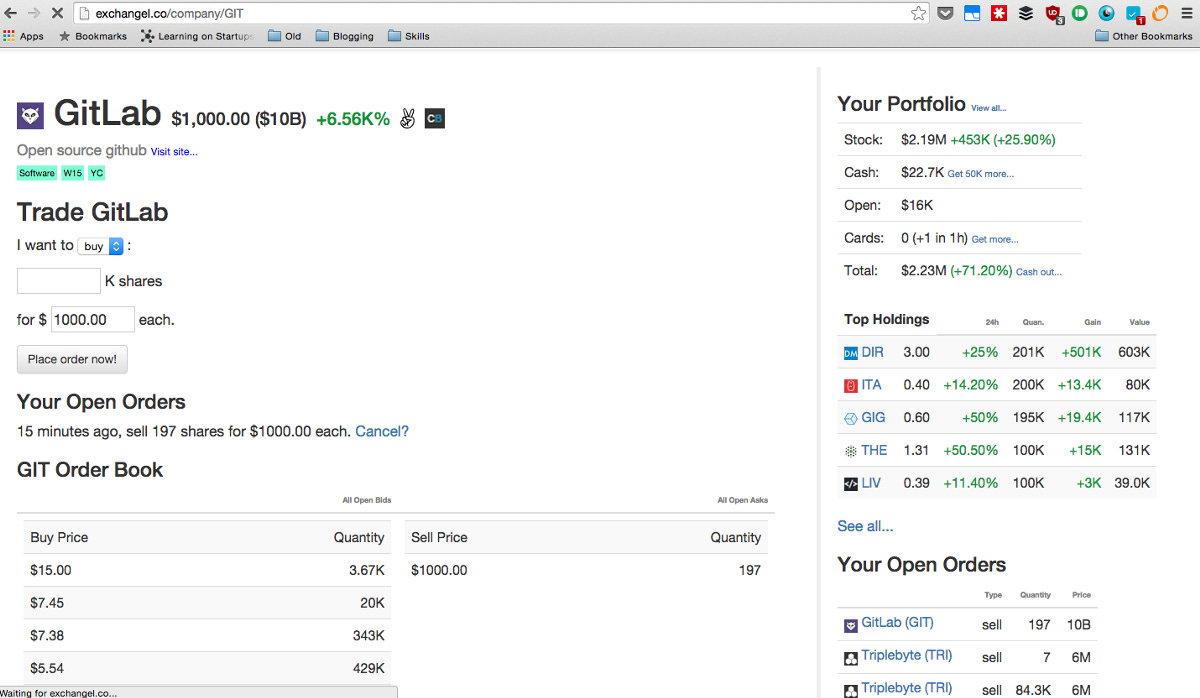Screen dimensions: 1200x698
Task: Click the GIG holding logo icon
Action: coord(851,418)
